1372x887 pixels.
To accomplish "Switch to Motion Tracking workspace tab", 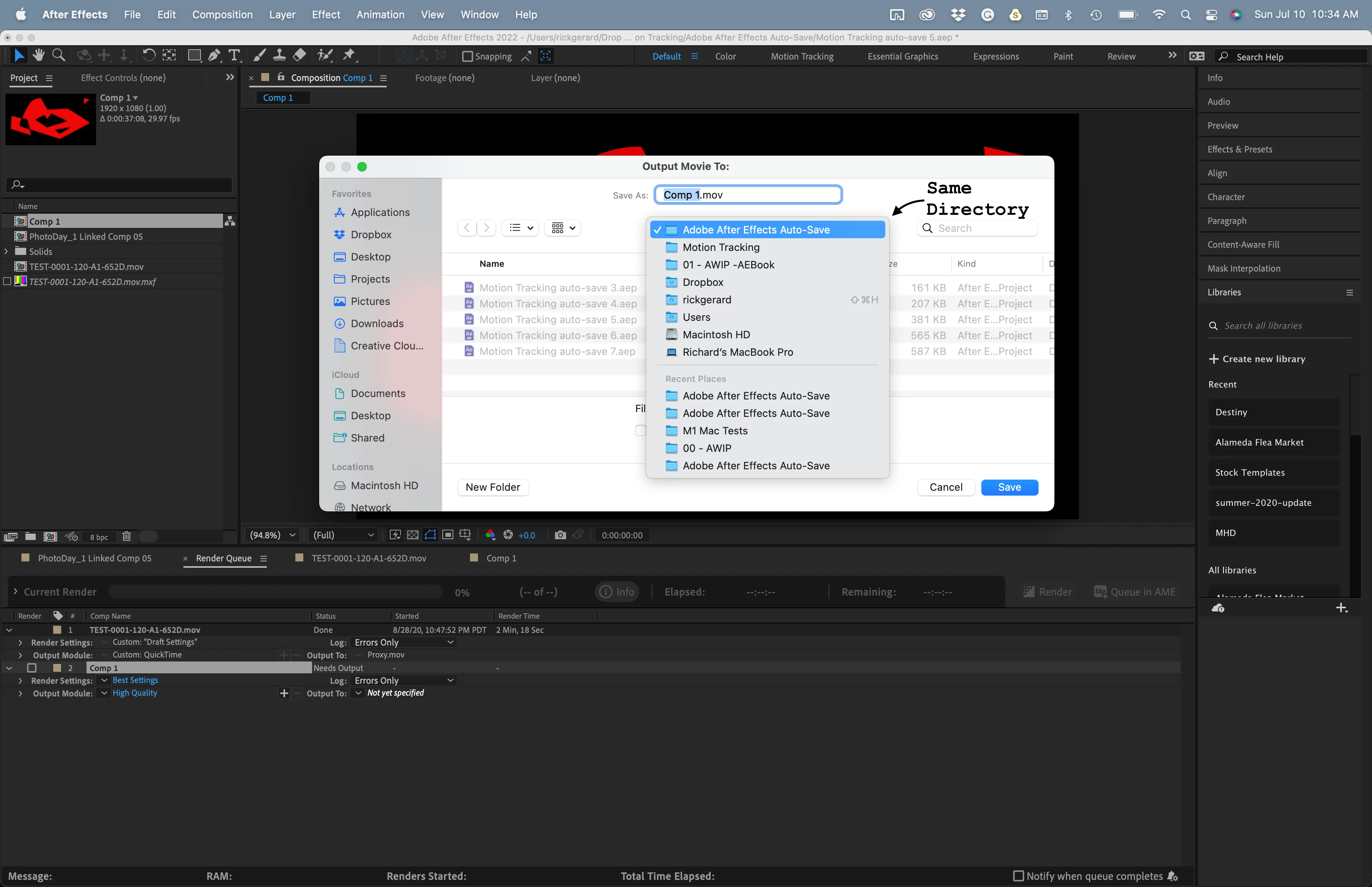I will (802, 56).
